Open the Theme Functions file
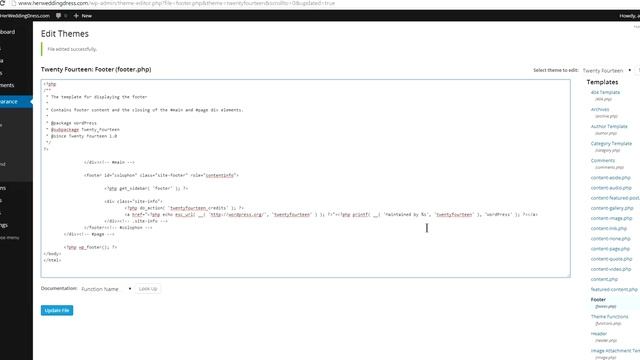Image resolution: width=640 pixels, height=360 pixels. click(609, 317)
